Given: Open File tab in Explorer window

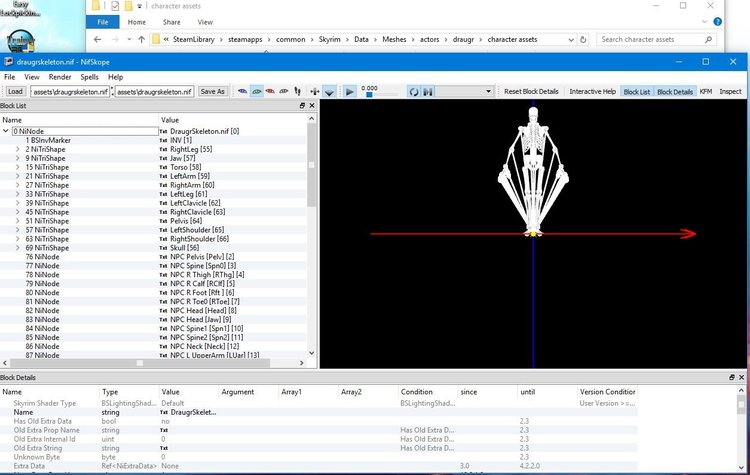Looking at the screenshot, I should pyautogui.click(x=103, y=22).
